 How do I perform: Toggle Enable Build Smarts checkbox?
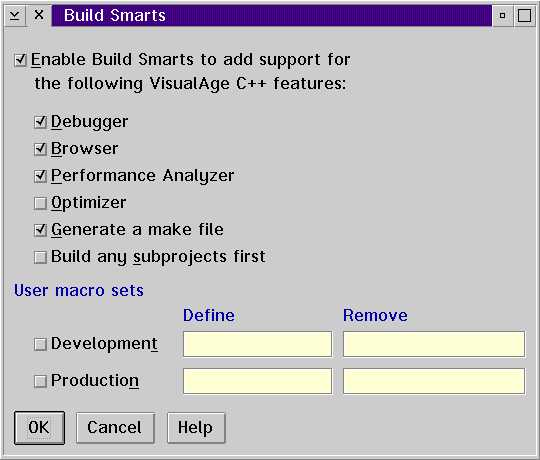click(20, 60)
